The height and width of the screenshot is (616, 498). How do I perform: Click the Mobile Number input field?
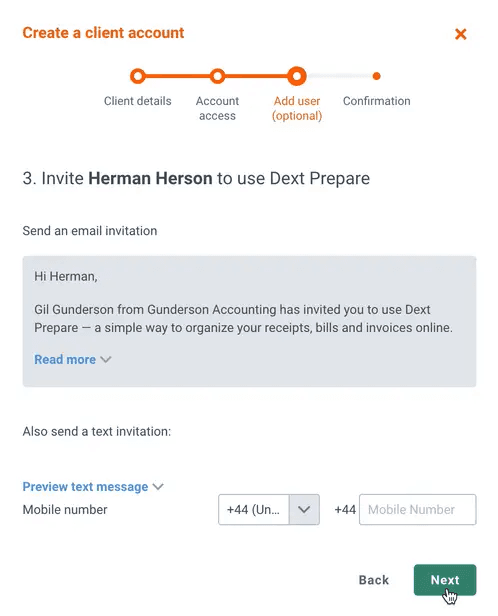pyautogui.click(x=417, y=510)
